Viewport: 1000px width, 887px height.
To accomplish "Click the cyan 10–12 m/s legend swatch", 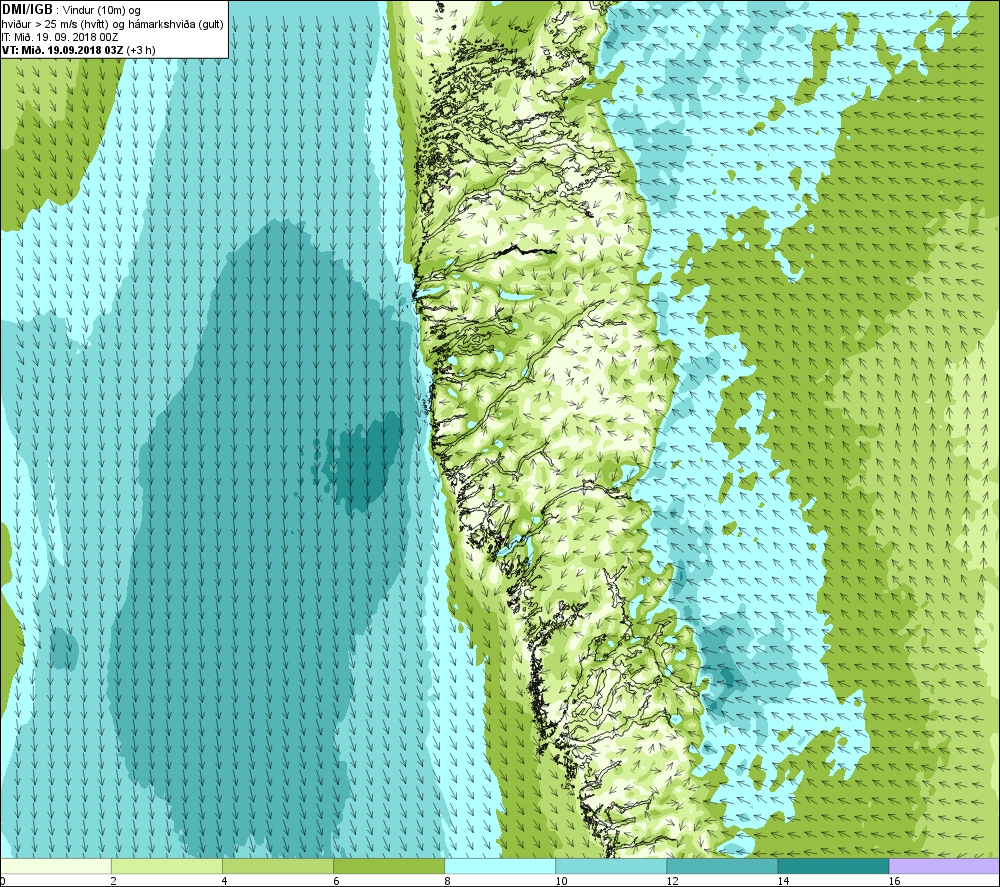I will coord(610,866).
